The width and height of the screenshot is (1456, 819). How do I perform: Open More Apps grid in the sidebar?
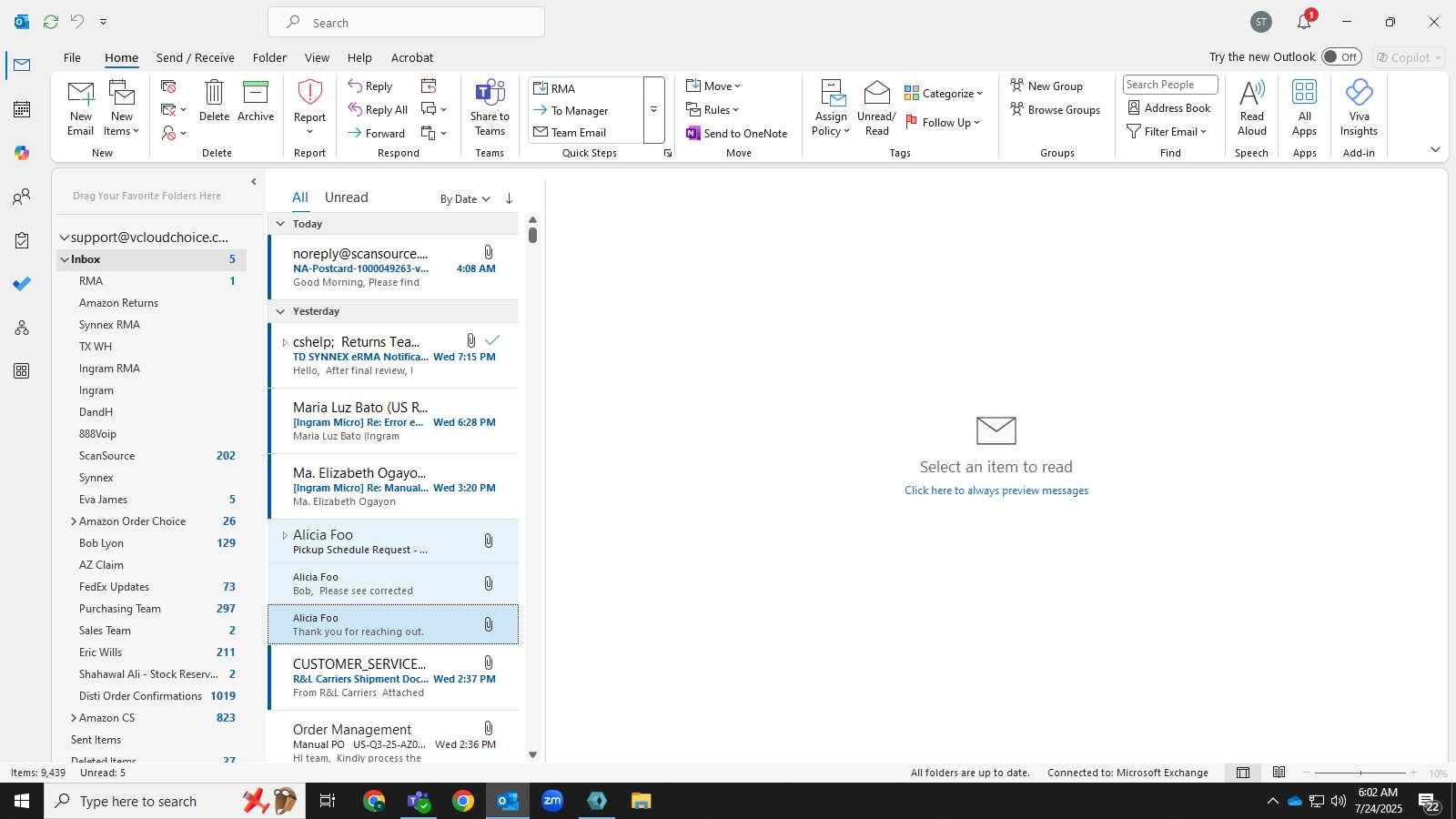tap(22, 371)
